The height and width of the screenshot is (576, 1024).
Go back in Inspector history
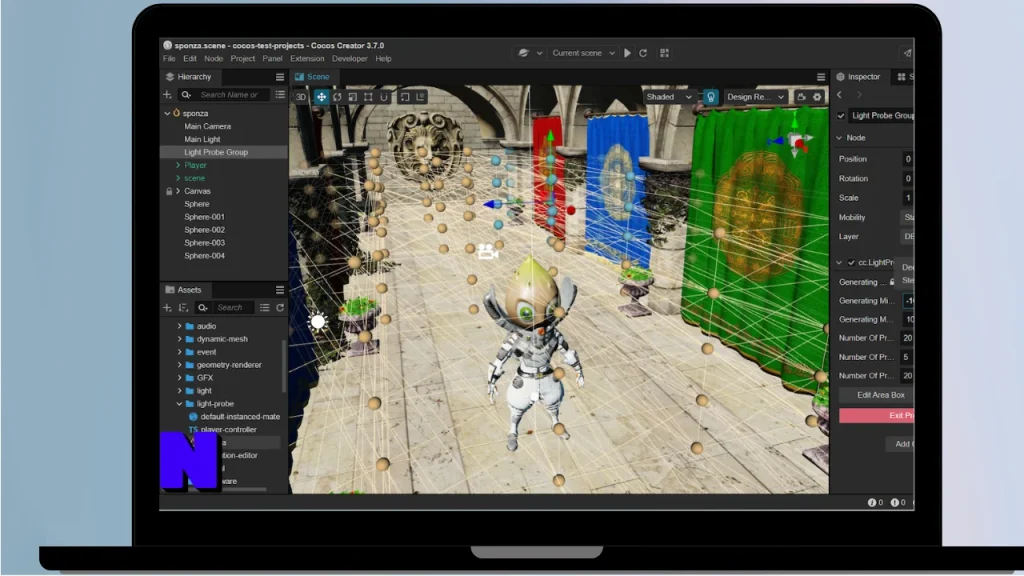[840, 95]
